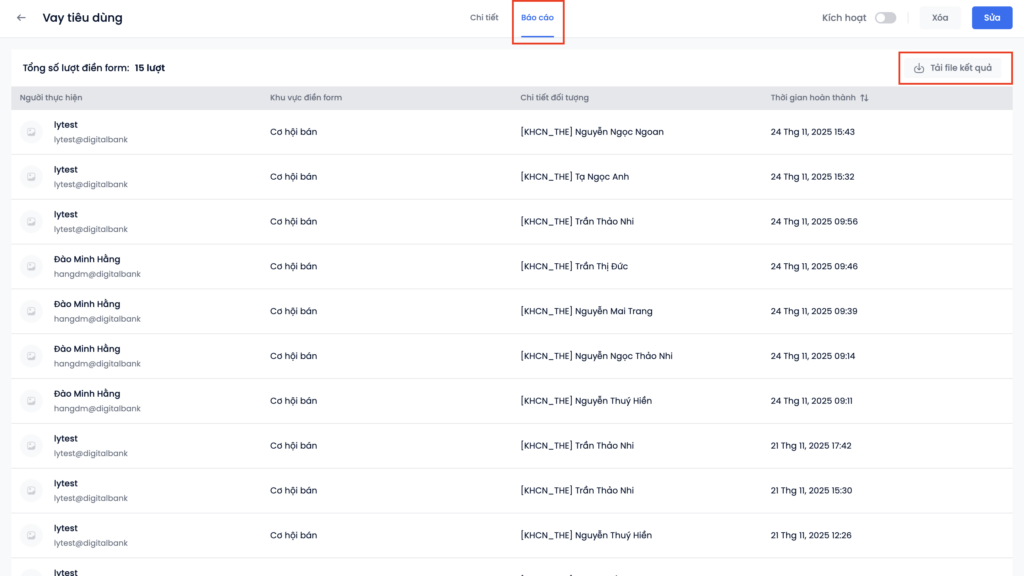Click the avatar icon in the Trần Thị Đức row
This screenshot has height=576, width=1024.
tap(32, 266)
